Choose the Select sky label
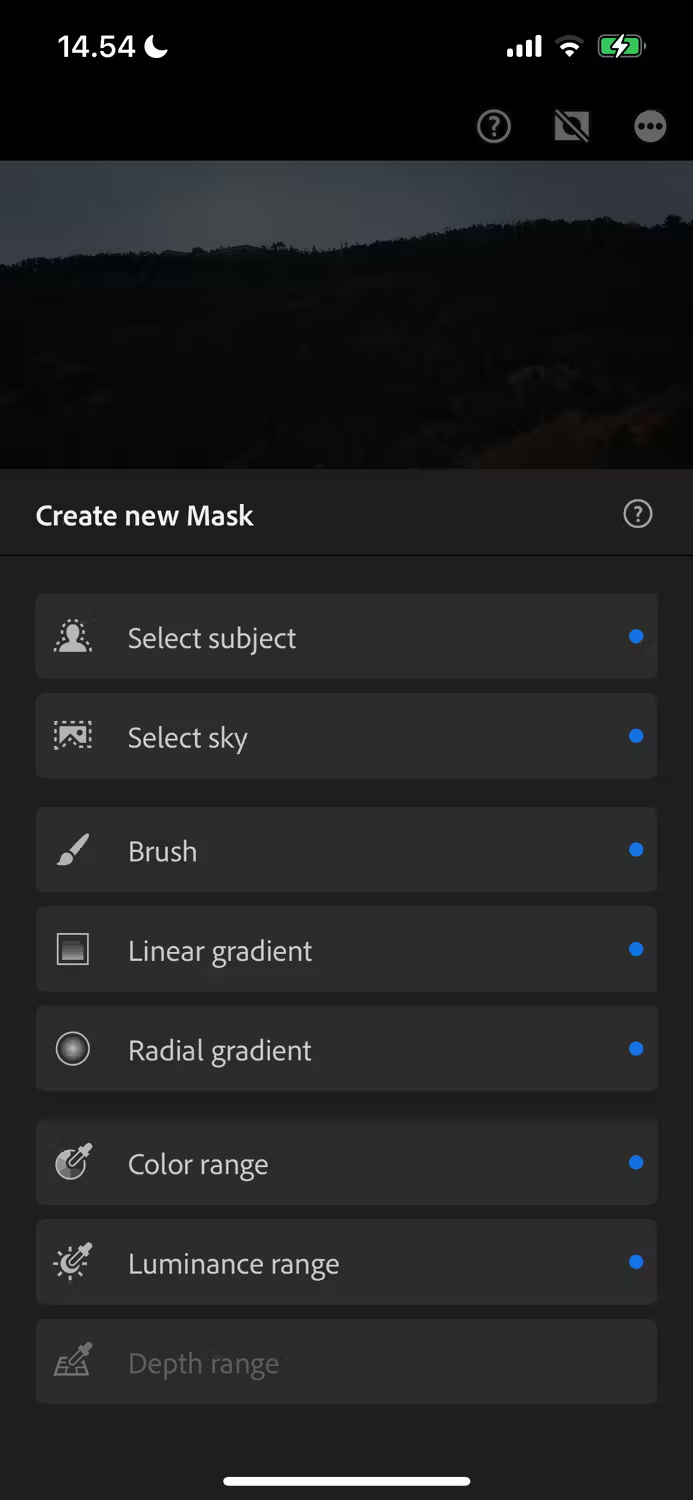This screenshot has width=693, height=1500. 188,738
